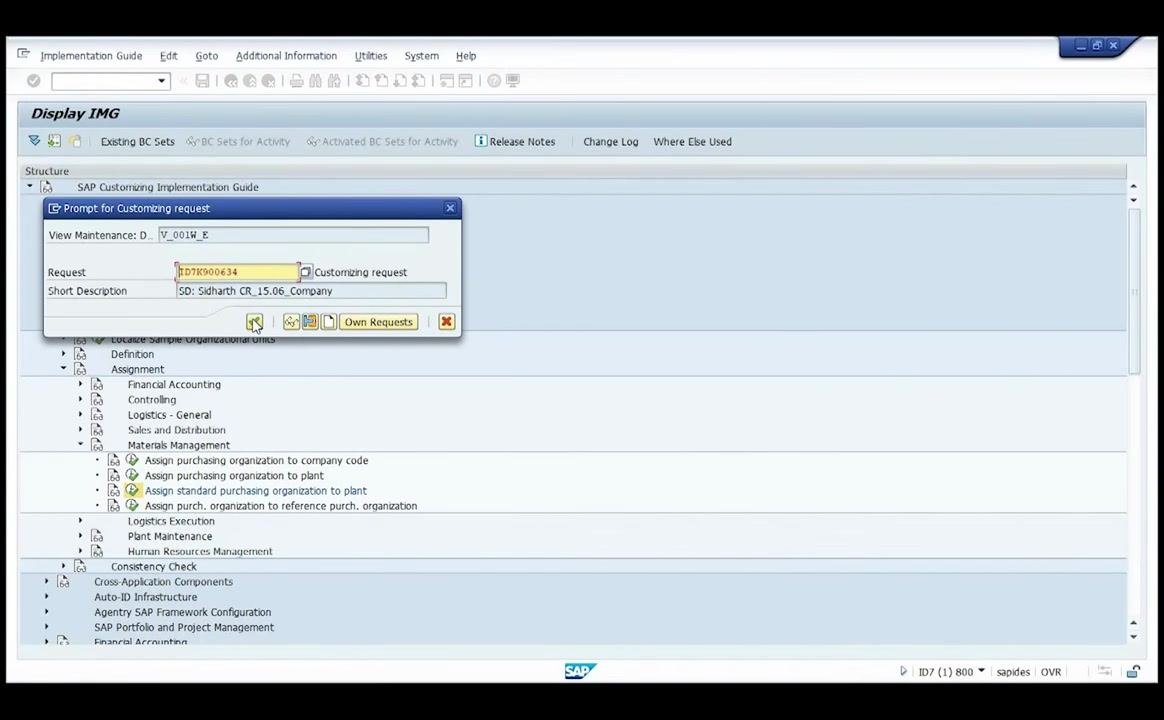Open the Additional Information menu

tap(287, 56)
